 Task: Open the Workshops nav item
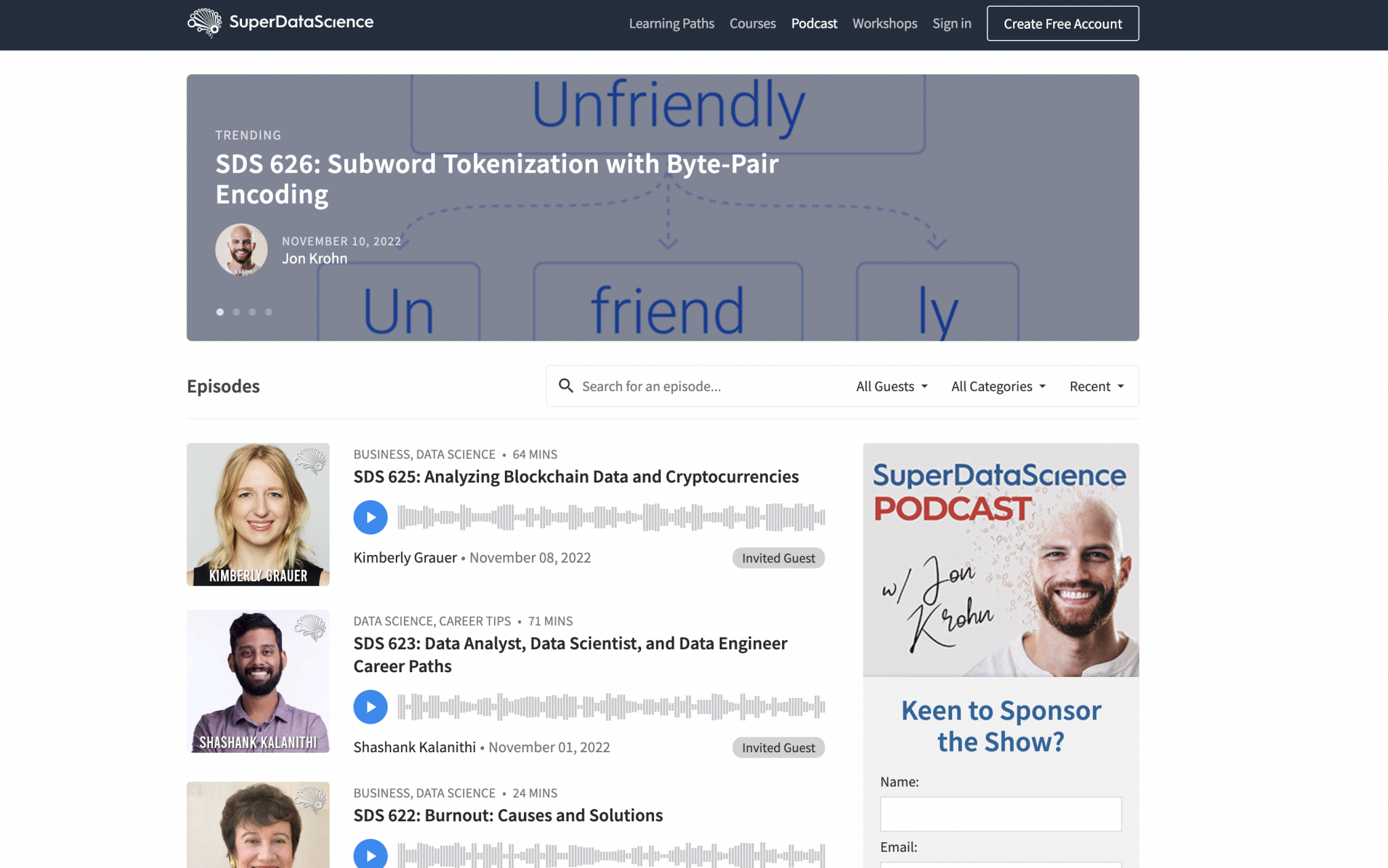point(884,23)
